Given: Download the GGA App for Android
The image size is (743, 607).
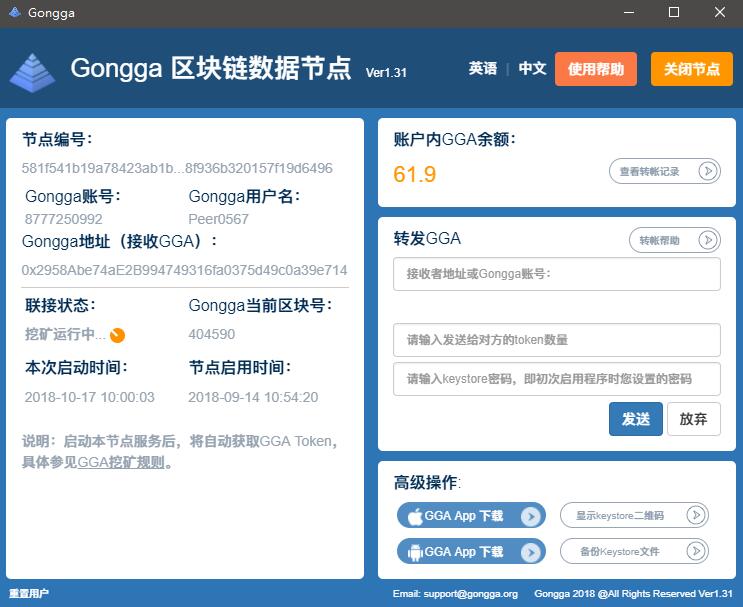Looking at the screenshot, I should [x=471, y=552].
